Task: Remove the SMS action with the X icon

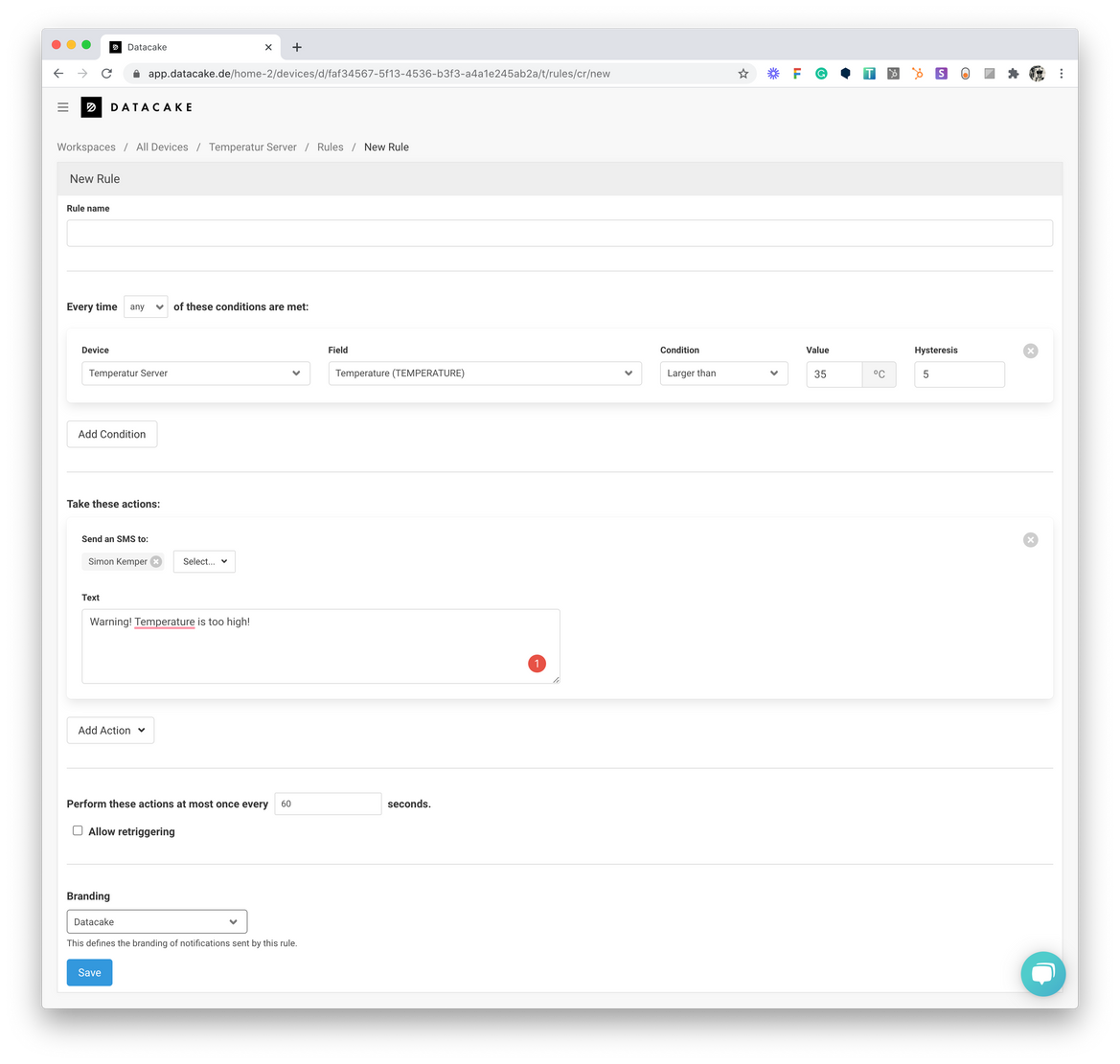Action: tap(1030, 539)
